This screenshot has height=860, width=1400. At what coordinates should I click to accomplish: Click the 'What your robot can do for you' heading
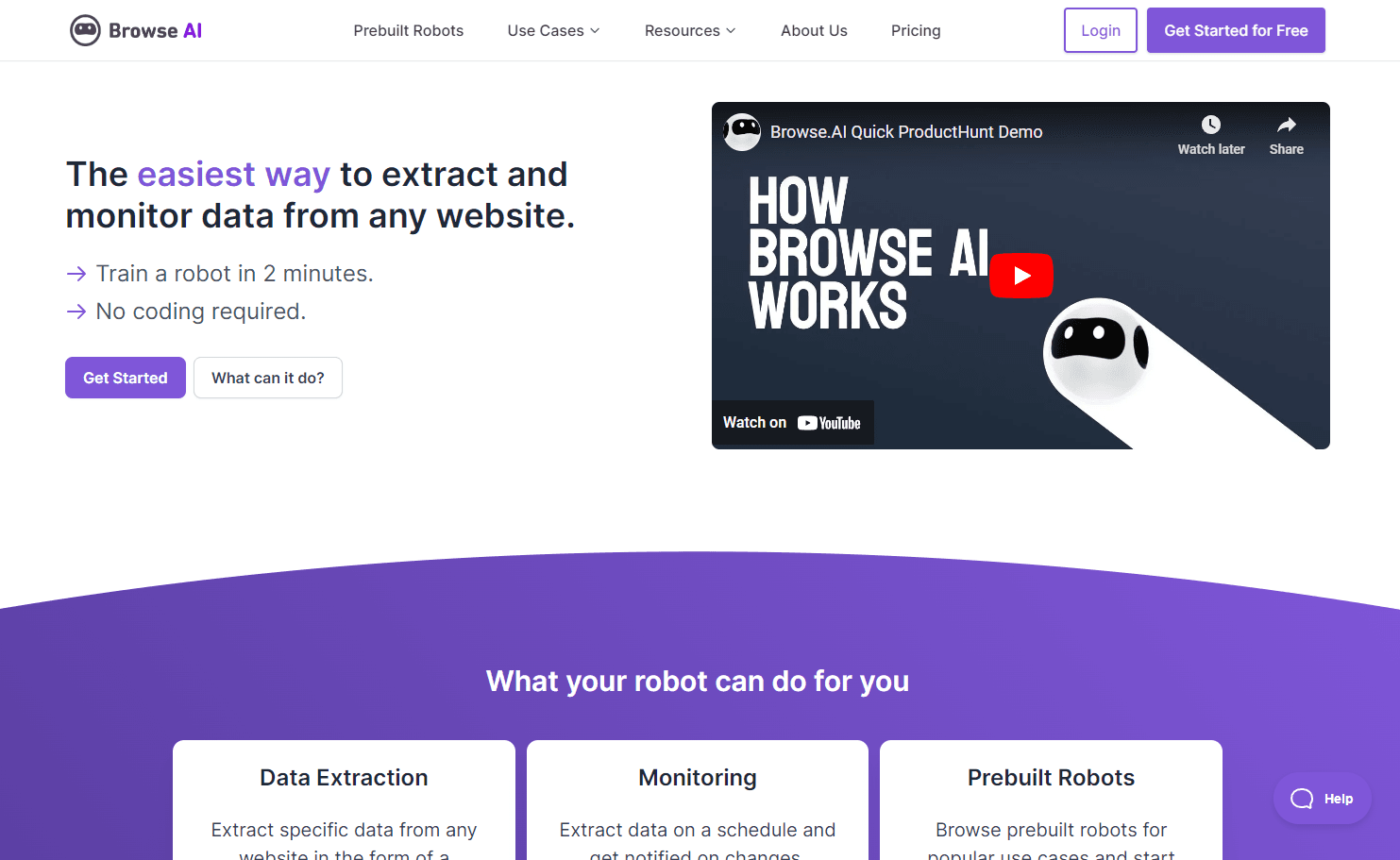tap(698, 681)
